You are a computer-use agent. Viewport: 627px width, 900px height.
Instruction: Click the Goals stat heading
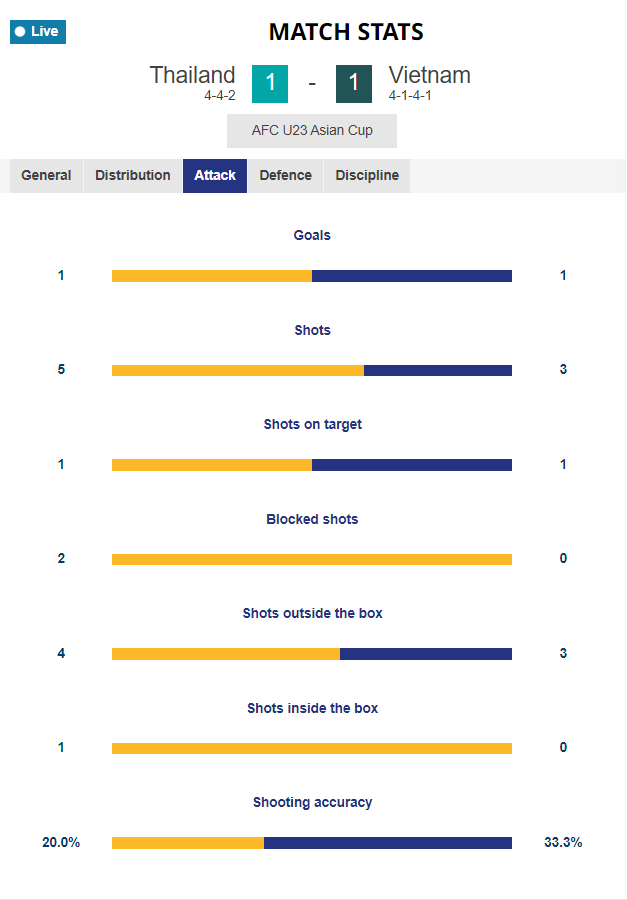coord(312,235)
